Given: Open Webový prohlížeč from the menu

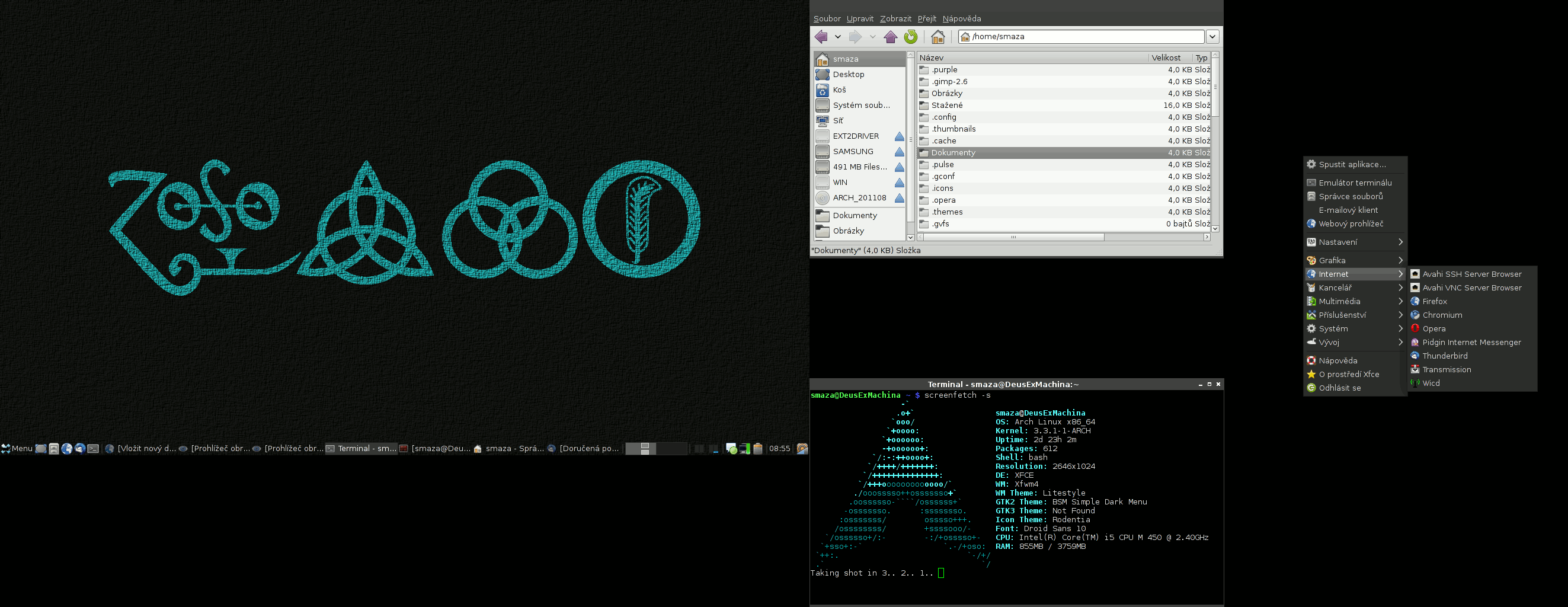Looking at the screenshot, I should 1355,224.
